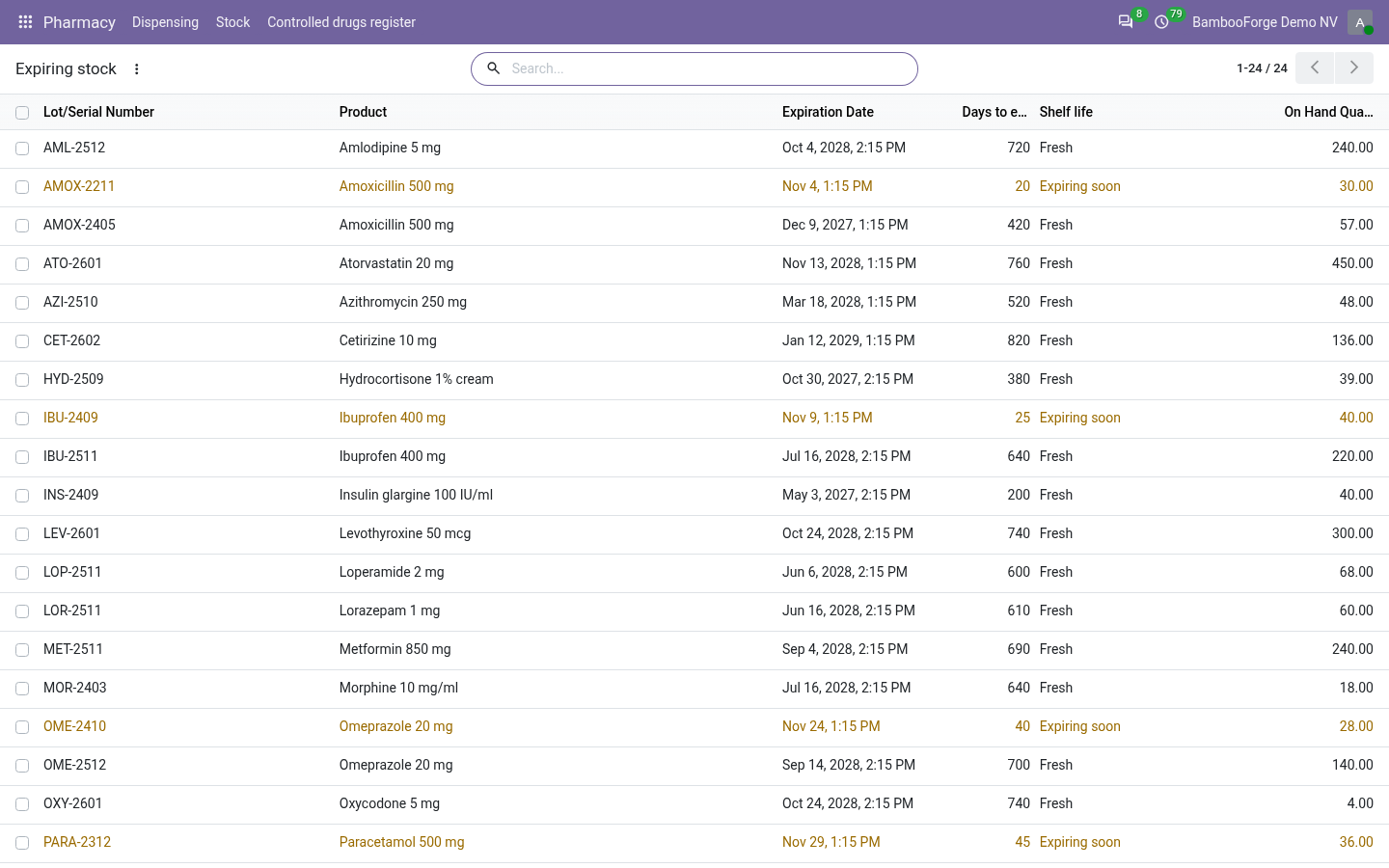Select the MOR-2403 row checkbox

tap(22, 689)
